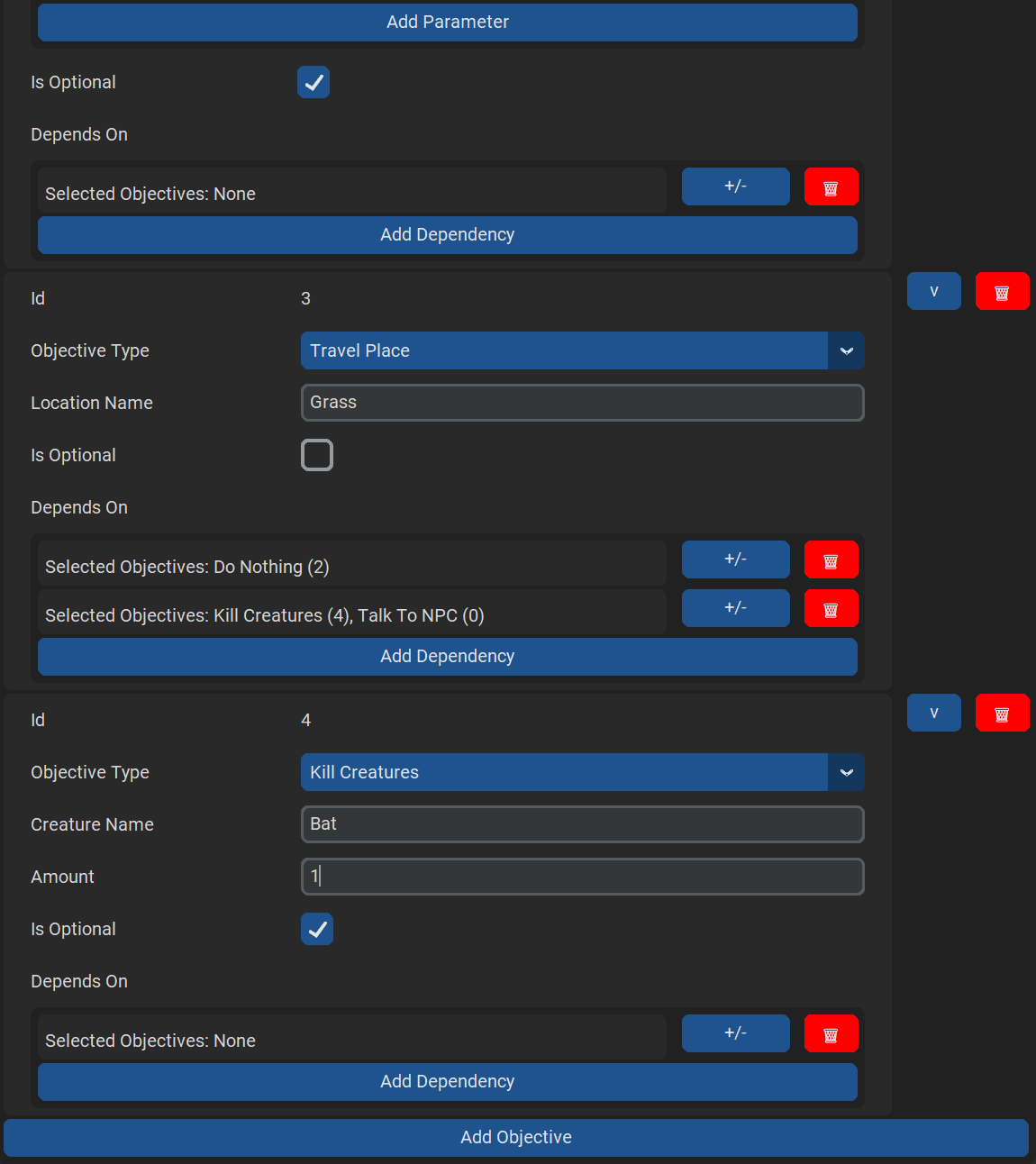Screen dimensions: 1036x1164
Task: Move objective 4 down with arrow button
Action: point(933,714)
